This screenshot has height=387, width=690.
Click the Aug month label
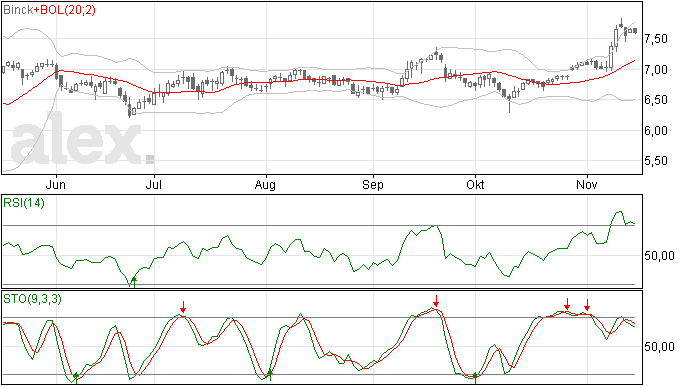pyautogui.click(x=265, y=184)
